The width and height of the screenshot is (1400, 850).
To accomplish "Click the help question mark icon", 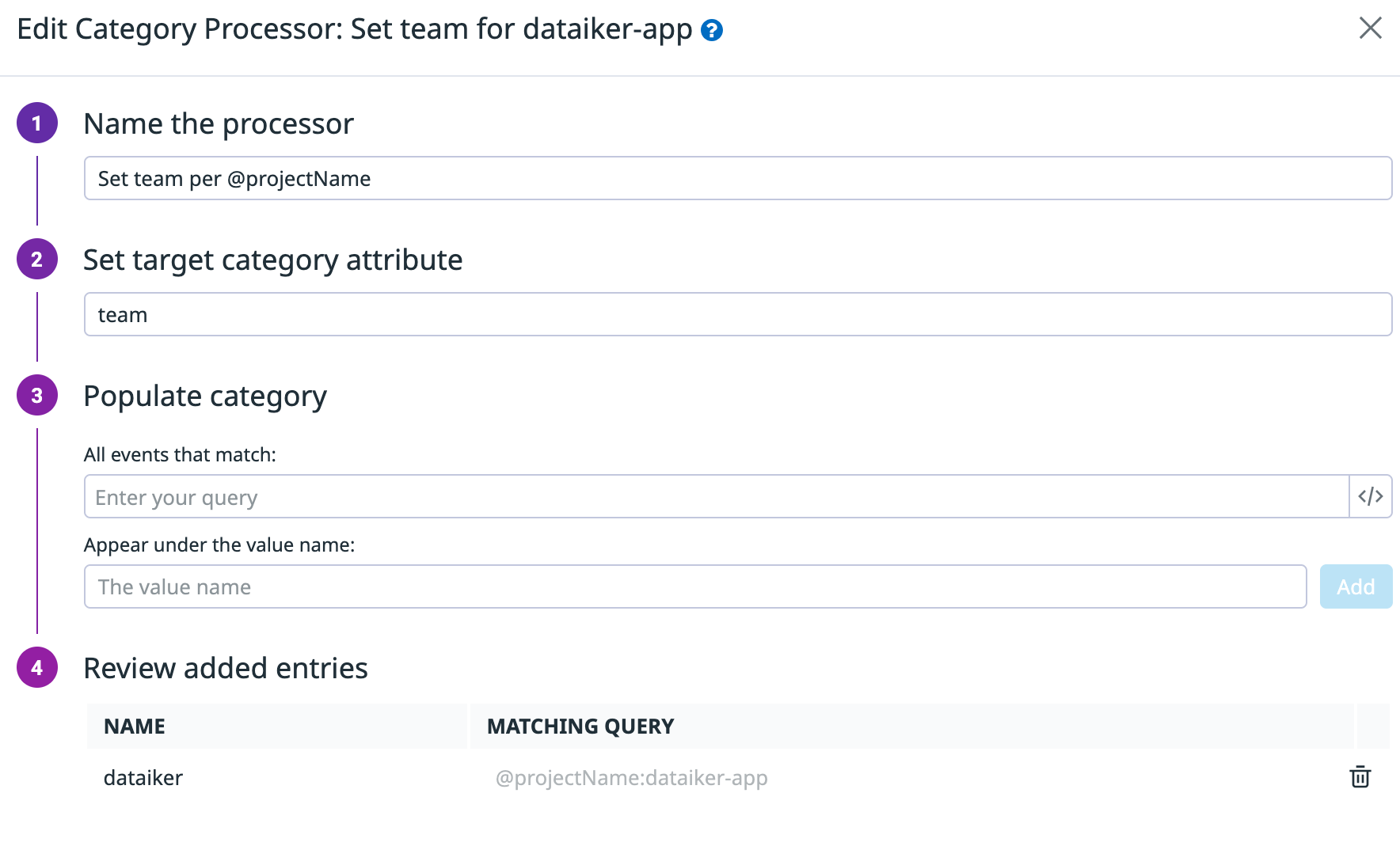I will point(712,31).
